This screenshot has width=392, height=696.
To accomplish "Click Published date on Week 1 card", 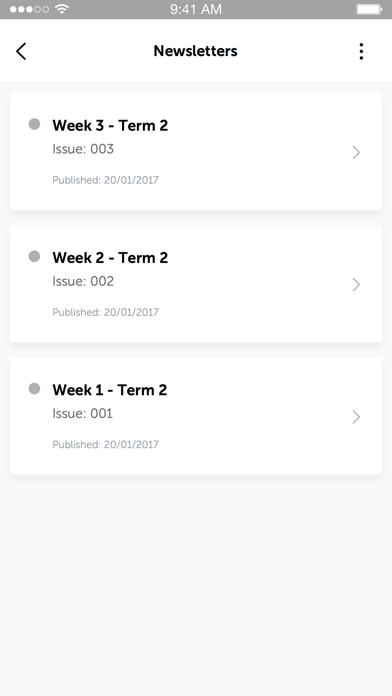I will (x=105, y=445).
